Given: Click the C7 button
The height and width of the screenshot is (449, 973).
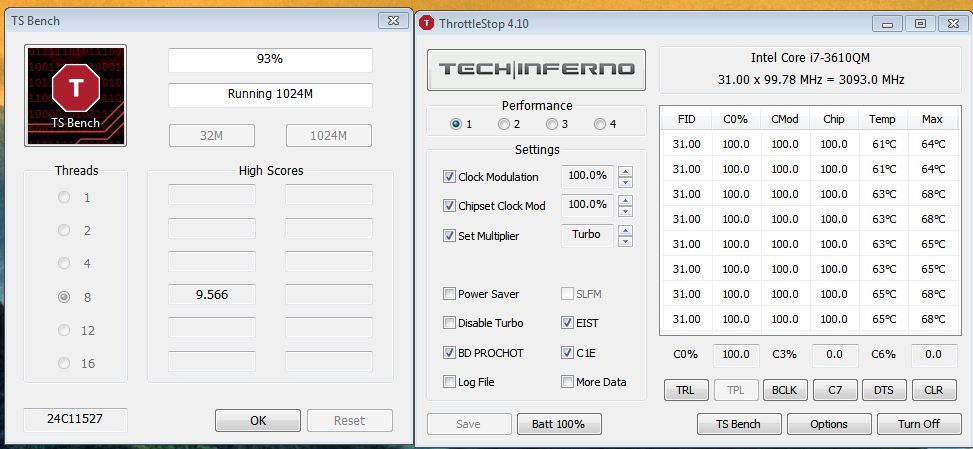Looking at the screenshot, I should point(835,390).
